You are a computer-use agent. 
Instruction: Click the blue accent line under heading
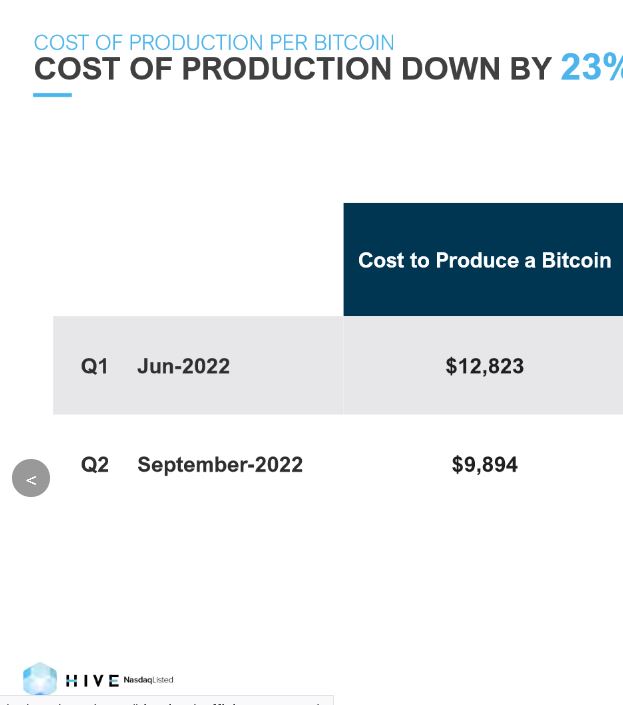(x=52, y=95)
